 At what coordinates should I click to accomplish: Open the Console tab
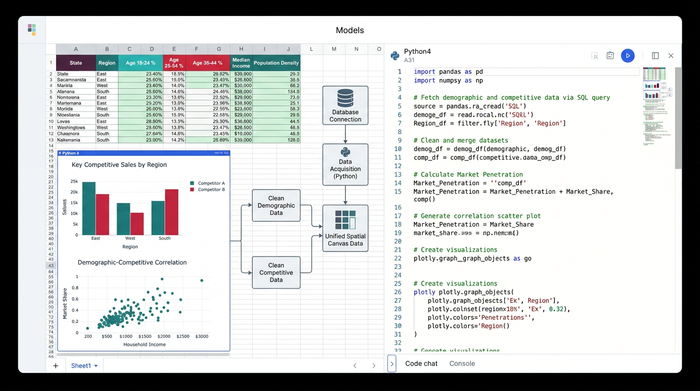coord(462,363)
